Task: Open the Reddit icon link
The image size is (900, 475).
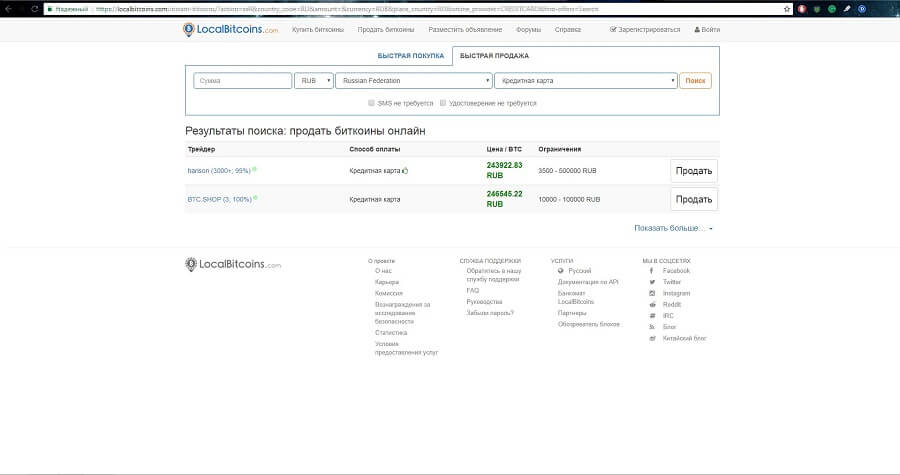Action: tap(651, 304)
